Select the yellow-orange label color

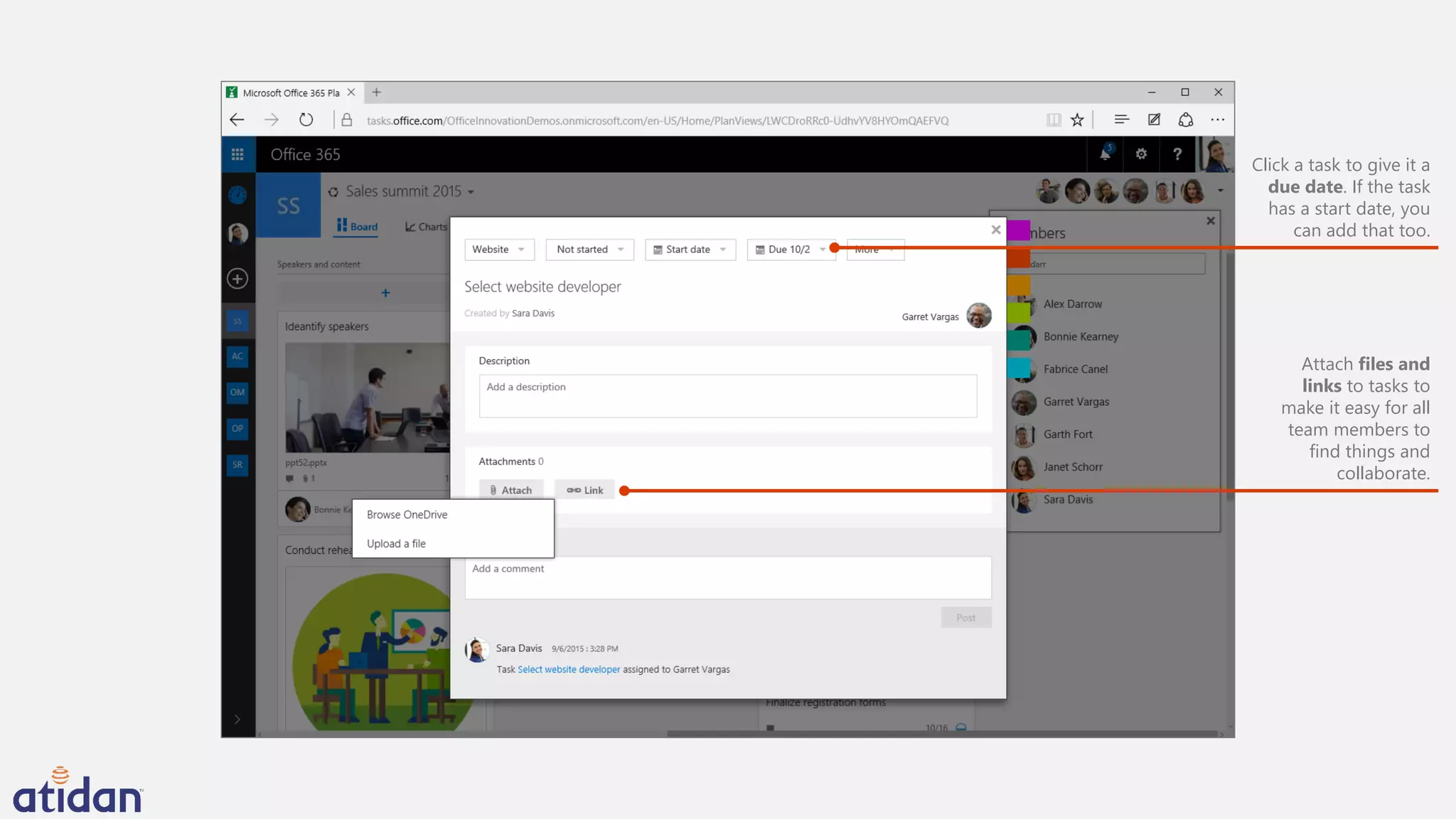pyautogui.click(x=1018, y=285)
